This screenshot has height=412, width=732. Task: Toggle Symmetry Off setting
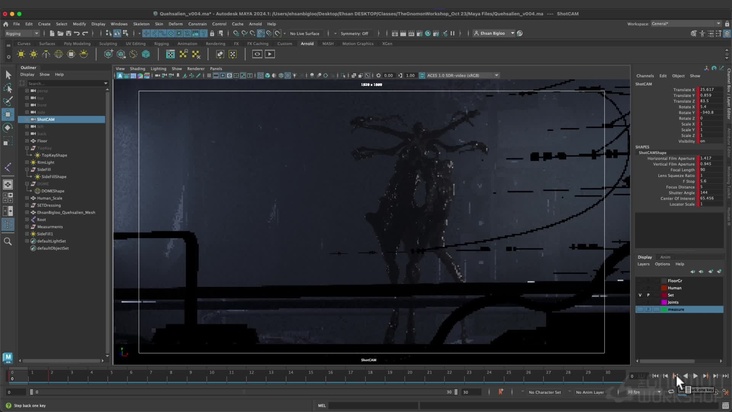pyautogui.click(x=354, y=33)
